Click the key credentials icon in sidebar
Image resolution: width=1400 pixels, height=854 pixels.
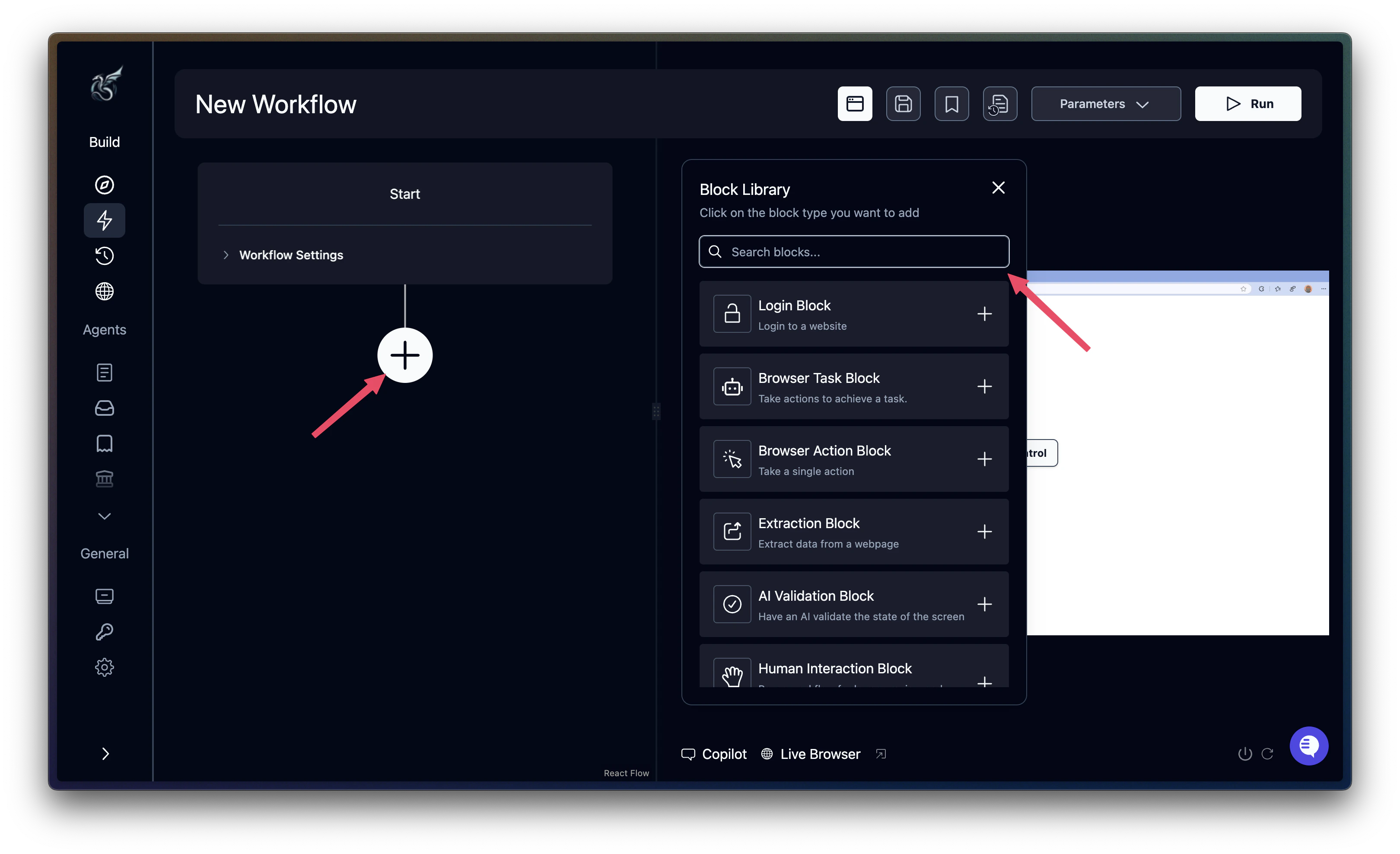pos(105,631)
